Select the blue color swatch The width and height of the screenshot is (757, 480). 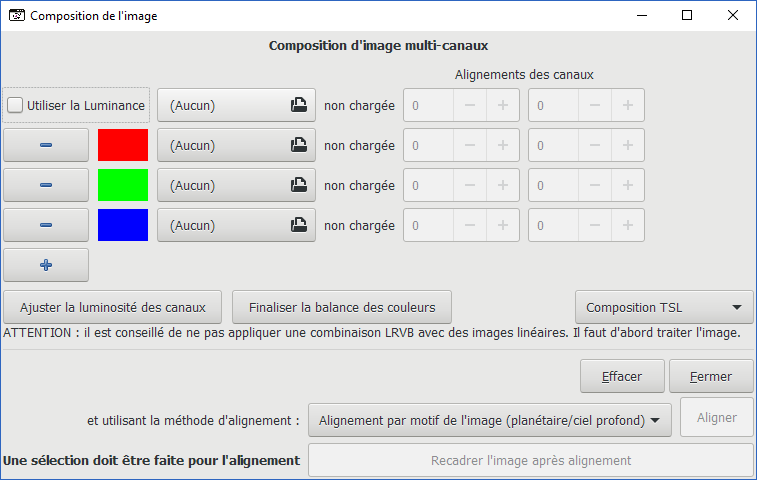point(123,225)
